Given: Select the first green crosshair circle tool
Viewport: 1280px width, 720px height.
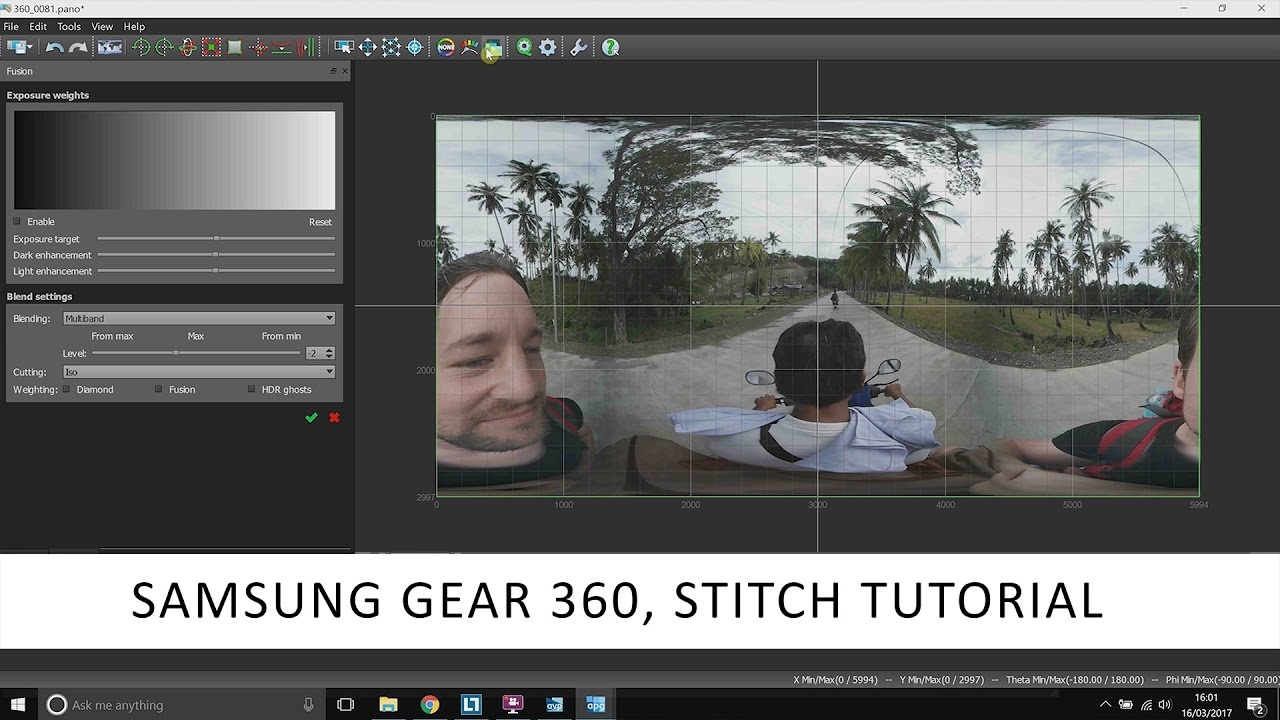Looking at the screenshot, I should click(141, 47).
